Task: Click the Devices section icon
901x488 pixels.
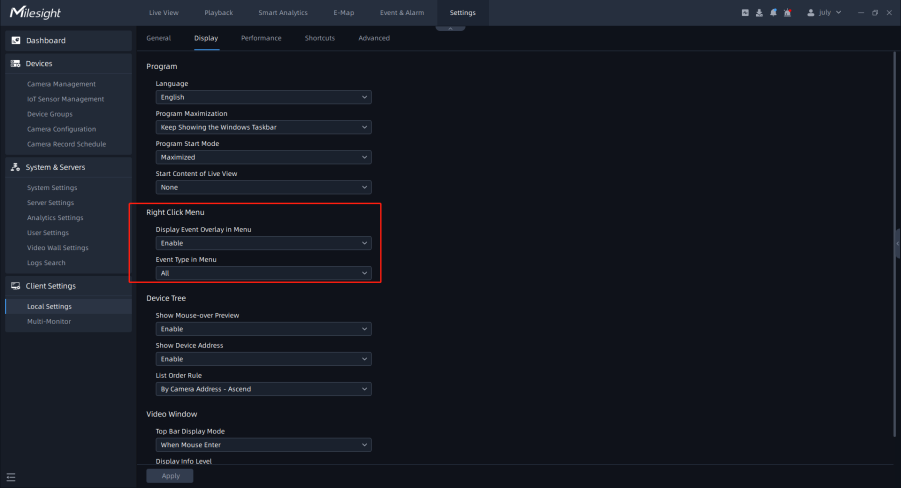Action: [16, 63]
